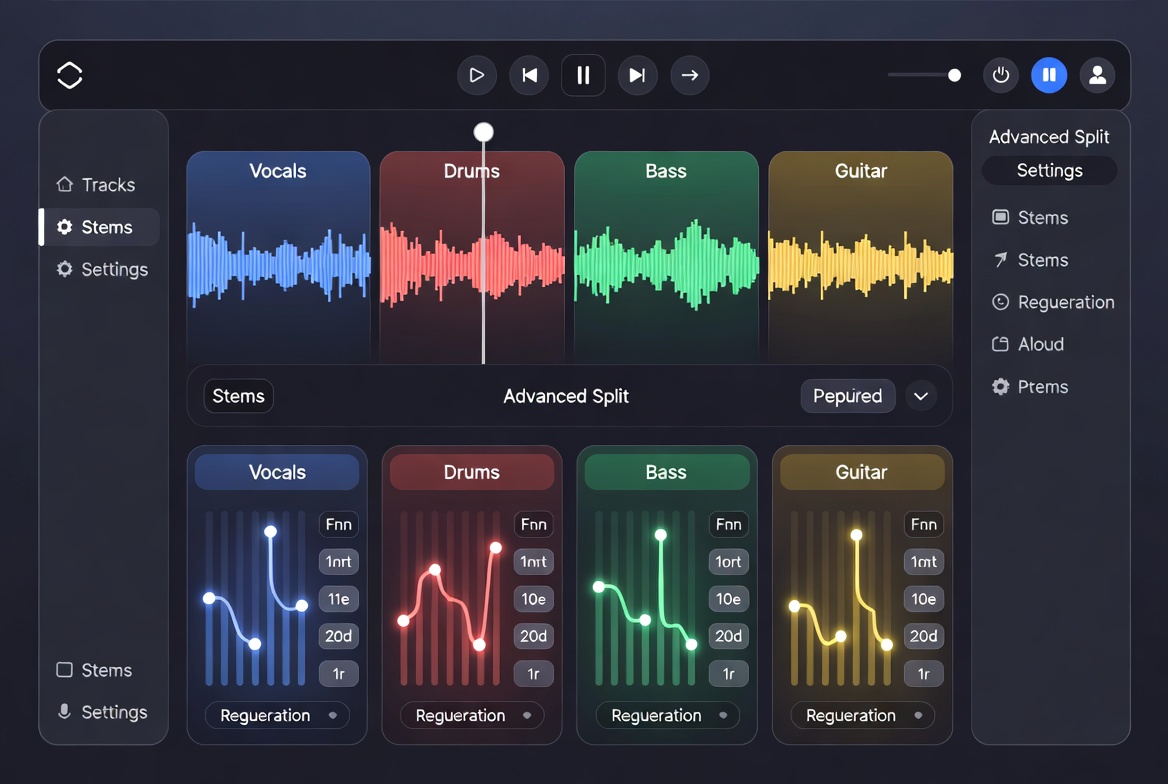The image size is (1168, 784).
Task: Click the Advanced Split heading in right panel
Action: pos(1049,137)
